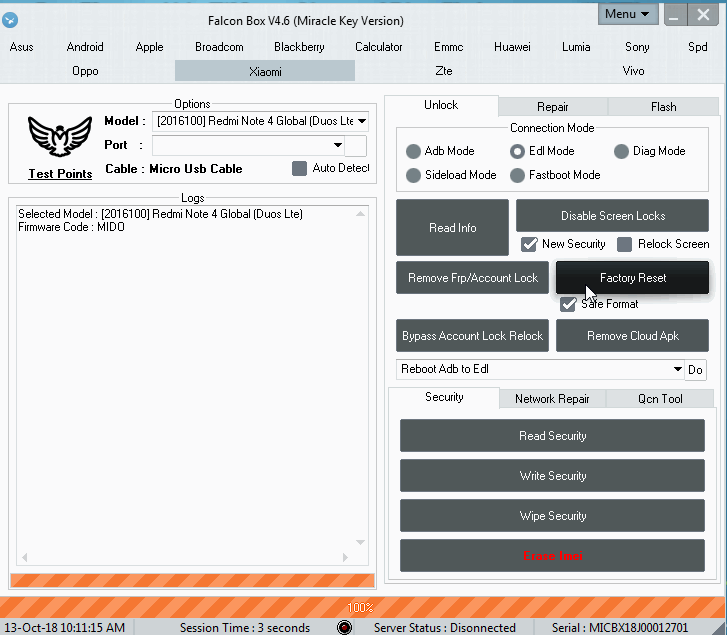Screen dimensions: 727x635
Task: Open the Network Repair sub-tab
Action: (x=552, y=399)
